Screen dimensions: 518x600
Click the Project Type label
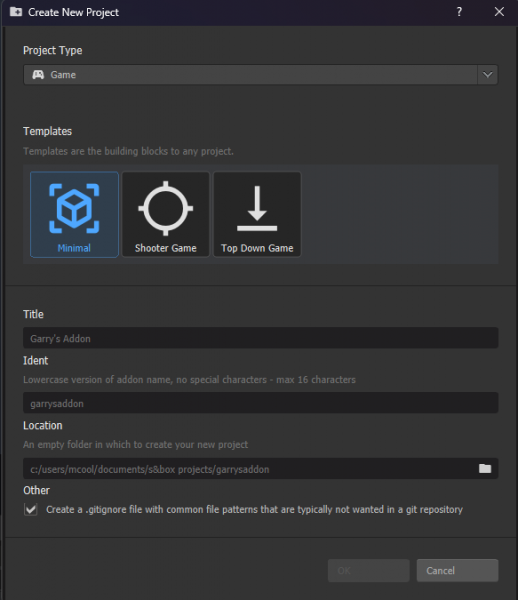click(52, 51)
